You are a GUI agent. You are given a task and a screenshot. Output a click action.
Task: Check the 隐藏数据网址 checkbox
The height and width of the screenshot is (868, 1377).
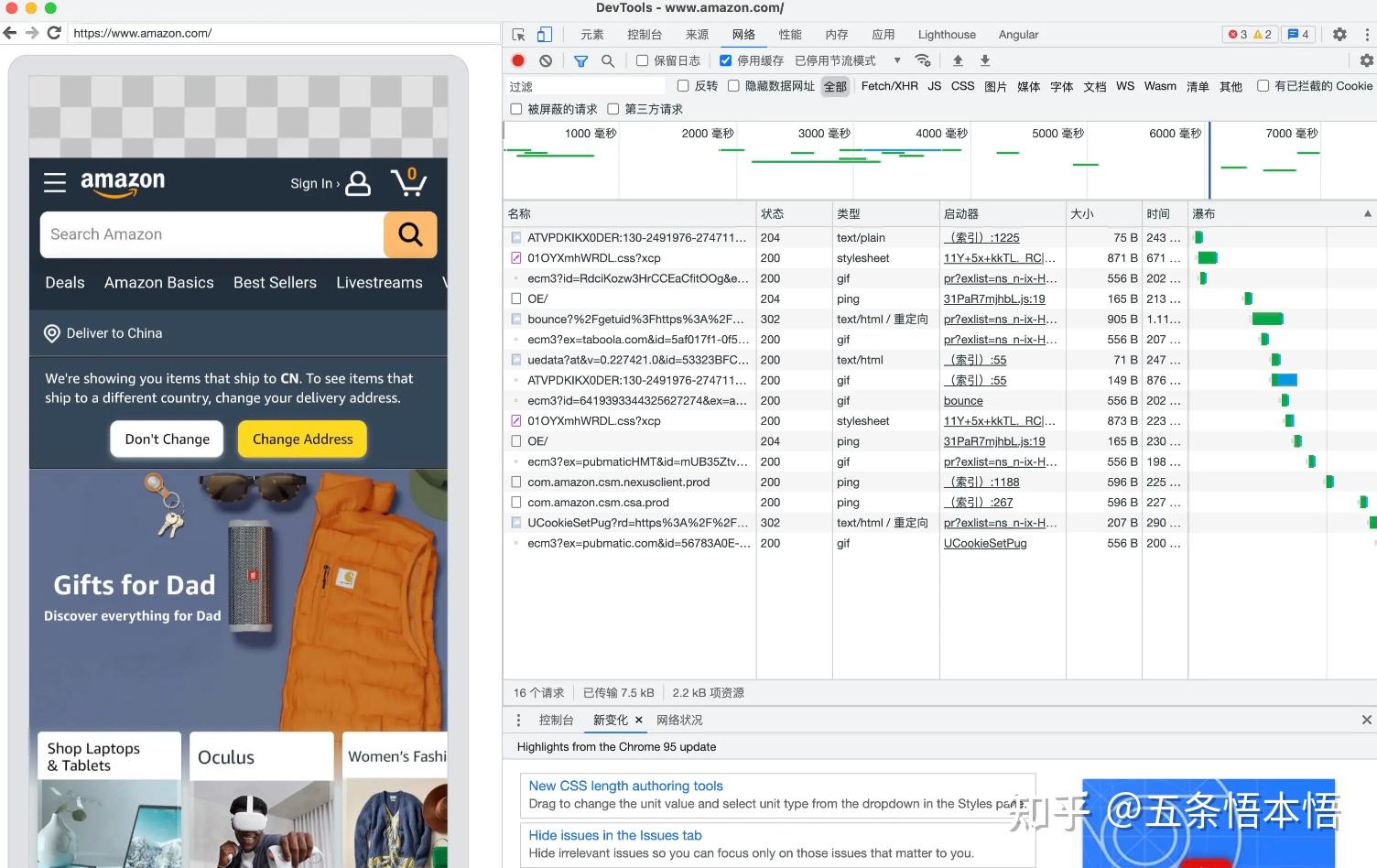734,85
